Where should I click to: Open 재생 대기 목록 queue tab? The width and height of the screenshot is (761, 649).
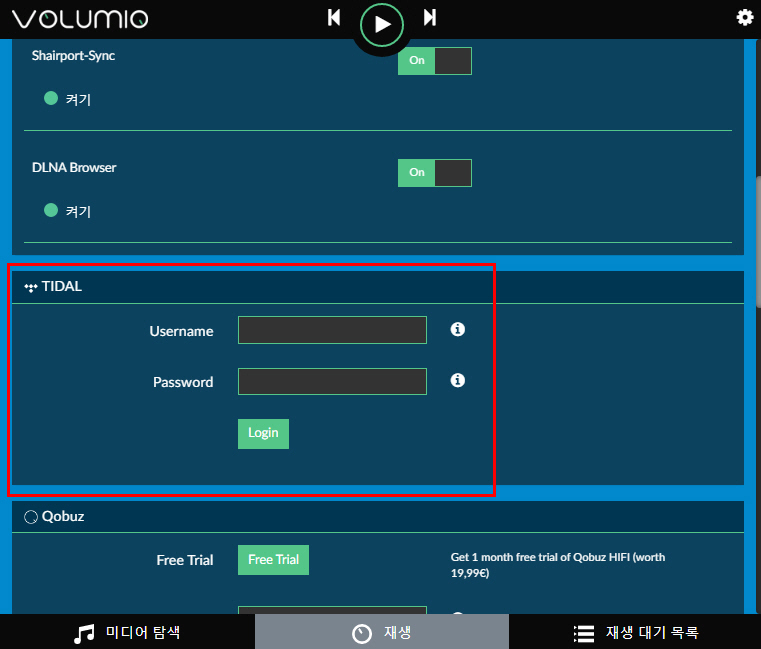click(x=635, y=632)
